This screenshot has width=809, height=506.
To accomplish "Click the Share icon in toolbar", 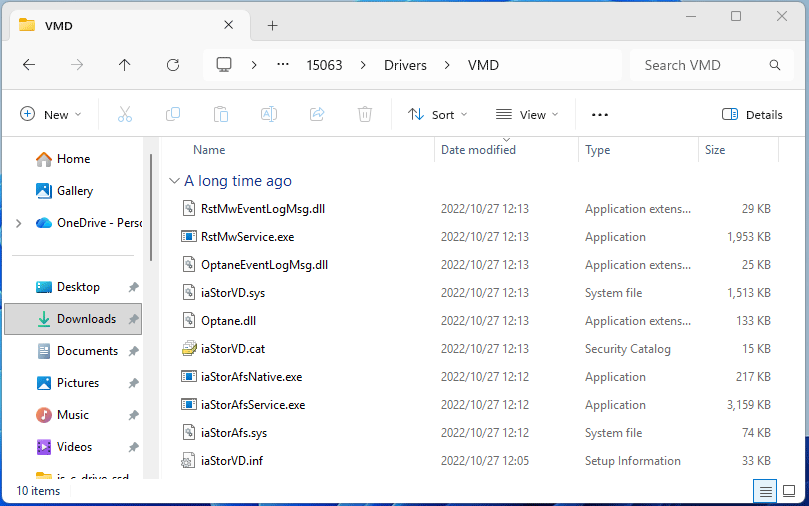I will click(317, 114).
